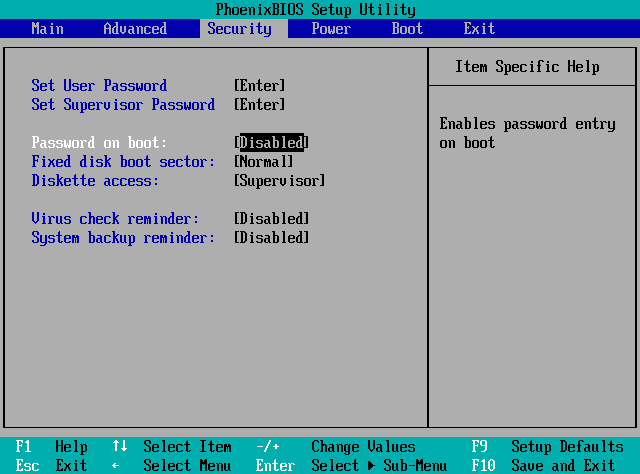
Task: Click the F1 key legend
Action: pyautogui.click(x=23, y=447)
